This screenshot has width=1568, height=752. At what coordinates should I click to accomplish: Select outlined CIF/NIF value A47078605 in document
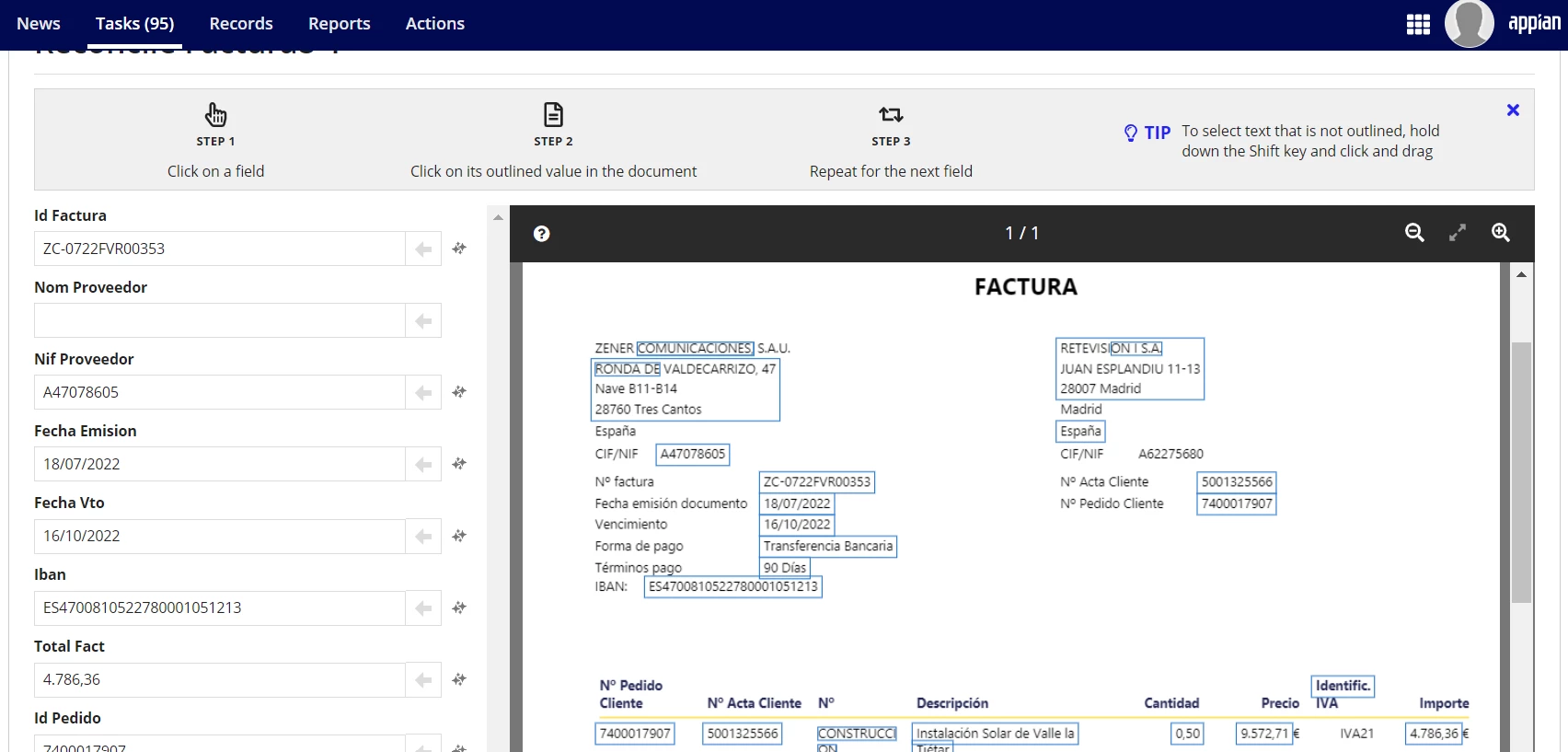click(x=693, y=454)
